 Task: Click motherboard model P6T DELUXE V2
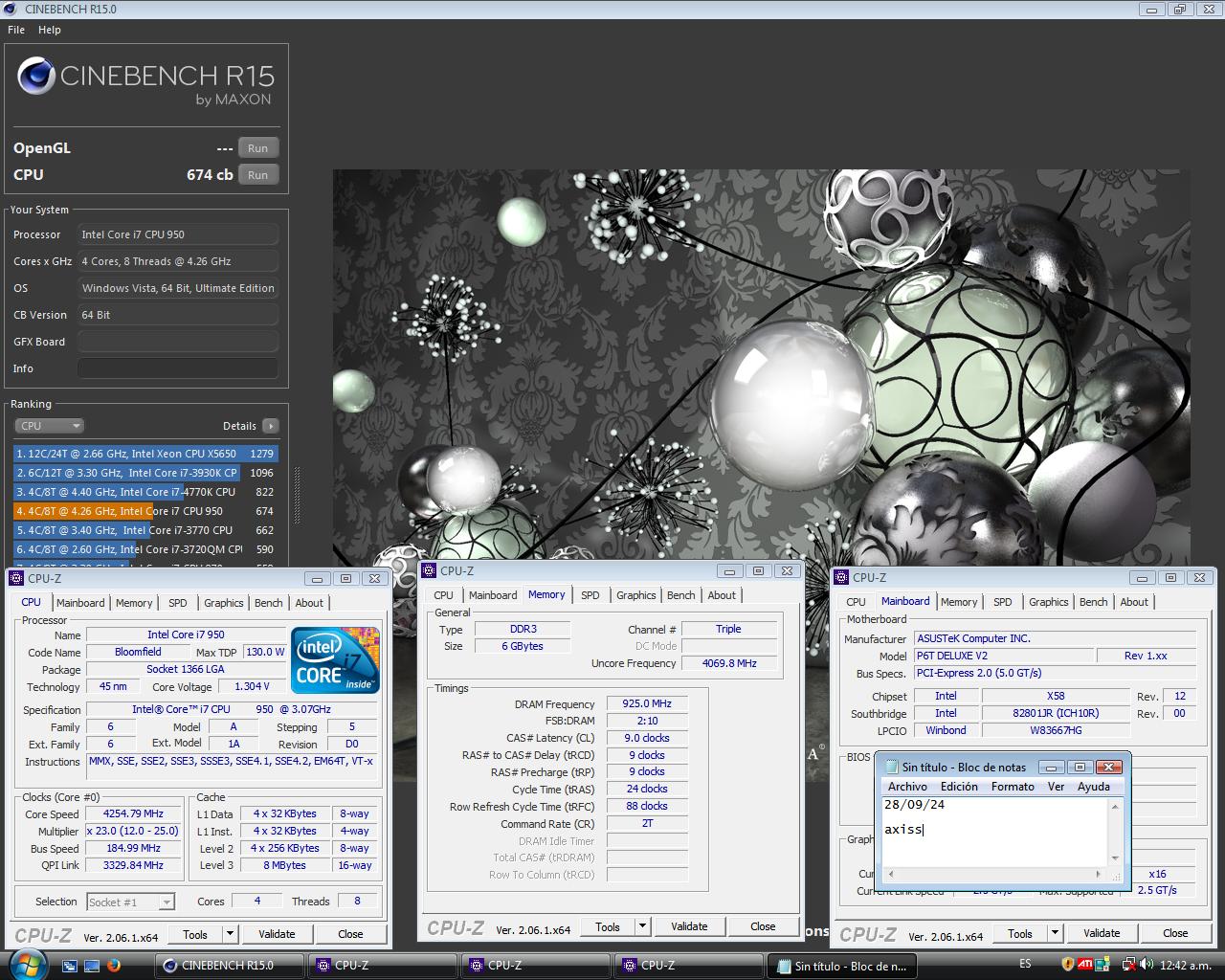(1004, 656)
